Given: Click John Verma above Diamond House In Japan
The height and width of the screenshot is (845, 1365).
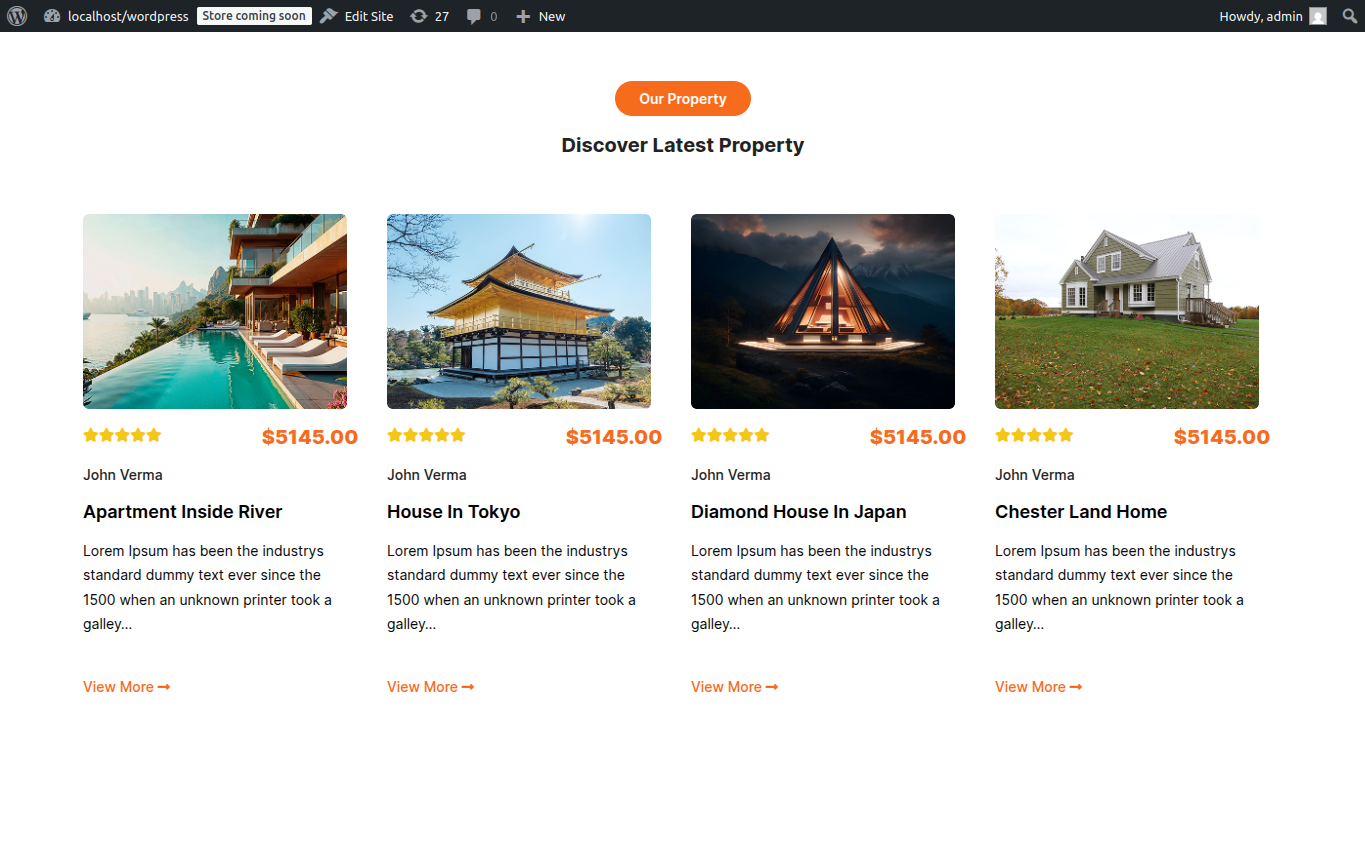Looking at the screenshot, I should [731, 475].
